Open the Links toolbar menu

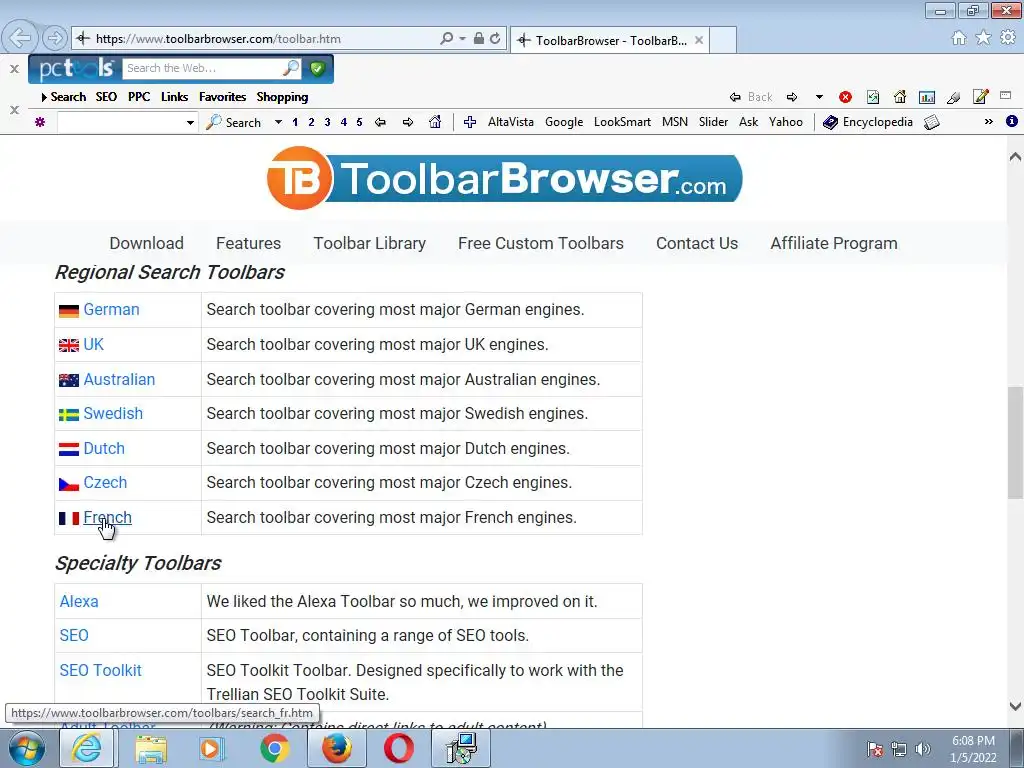click(174, 97)
